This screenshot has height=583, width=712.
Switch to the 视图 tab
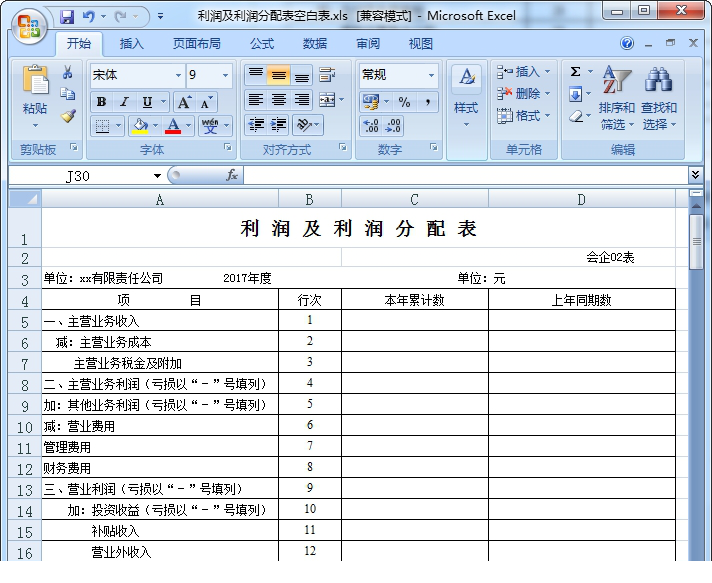click(x=420, y=44)
